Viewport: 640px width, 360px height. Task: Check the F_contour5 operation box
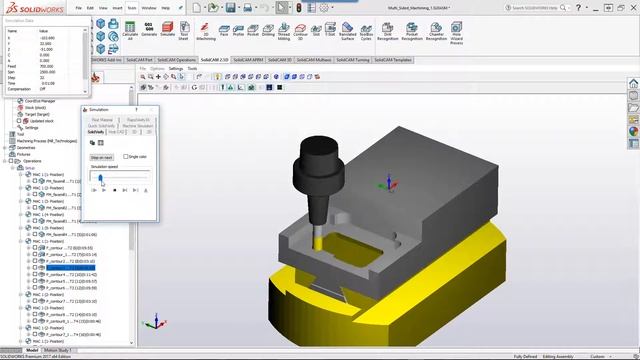pyautogui.click(x=35, y=281)
